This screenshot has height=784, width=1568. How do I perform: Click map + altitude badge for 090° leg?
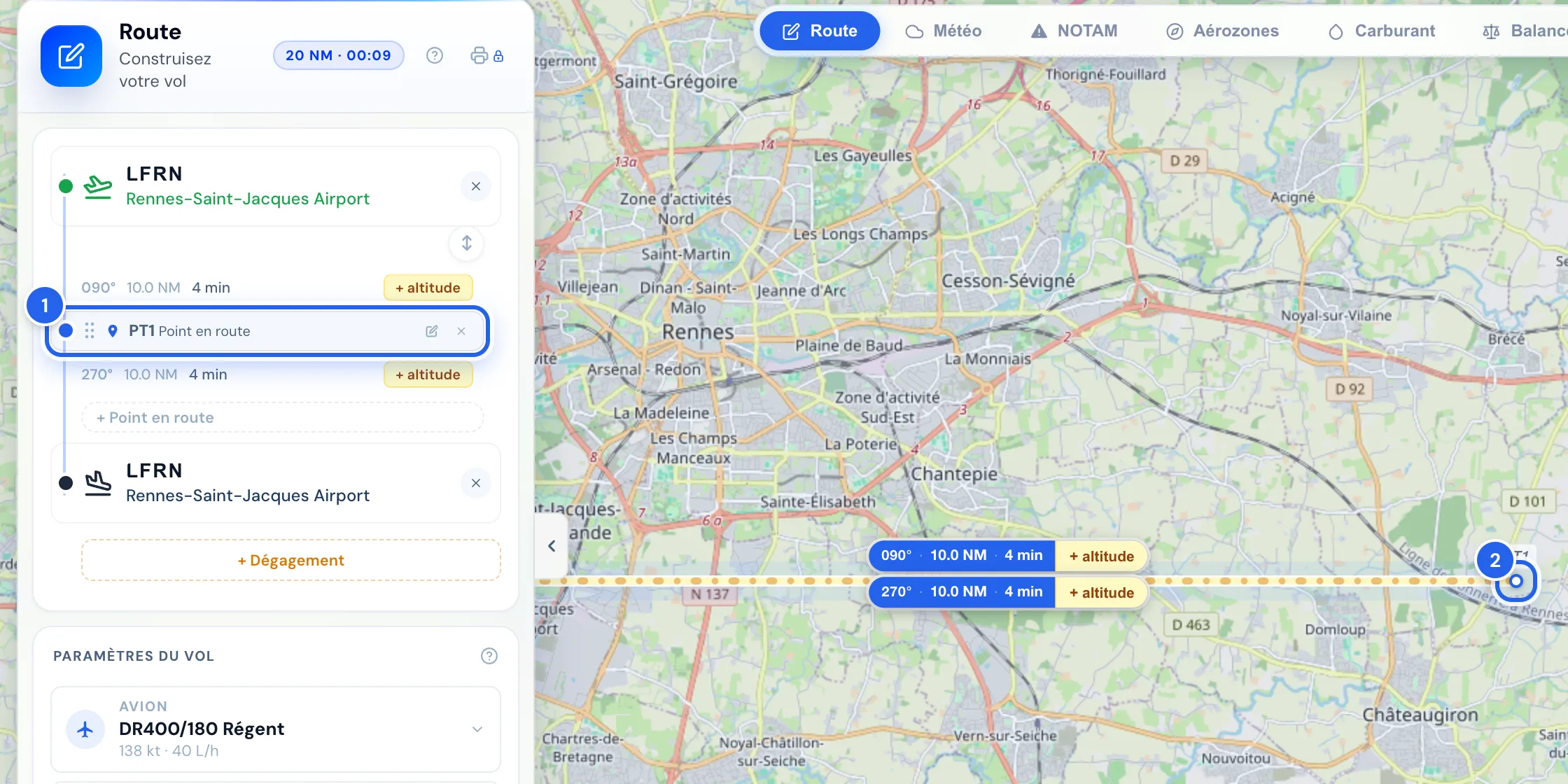tap(1102, 556)
